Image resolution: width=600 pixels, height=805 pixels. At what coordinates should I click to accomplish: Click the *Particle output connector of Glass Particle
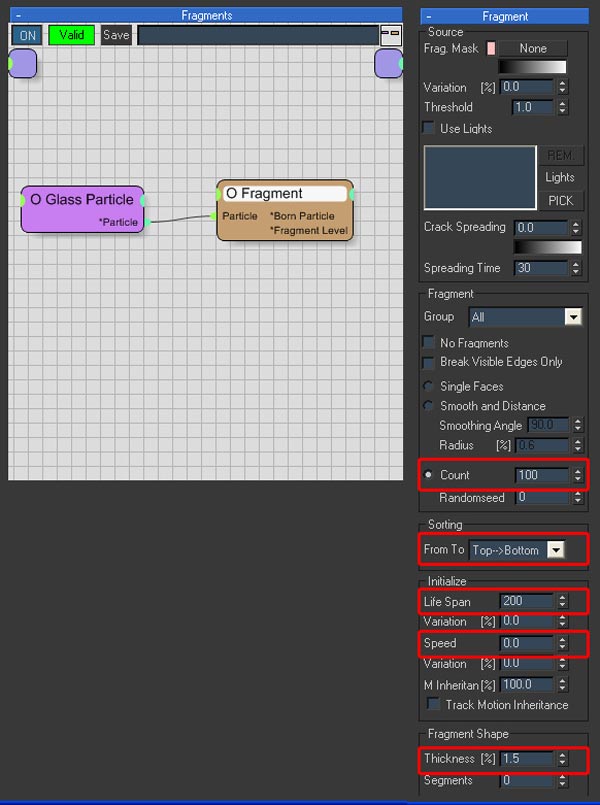[x=147, y=222]
